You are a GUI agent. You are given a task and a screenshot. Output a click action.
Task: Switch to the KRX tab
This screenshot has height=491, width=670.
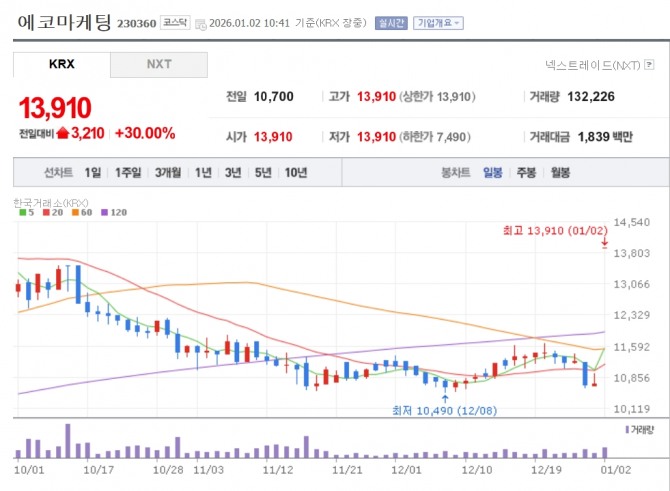(62, 65)
